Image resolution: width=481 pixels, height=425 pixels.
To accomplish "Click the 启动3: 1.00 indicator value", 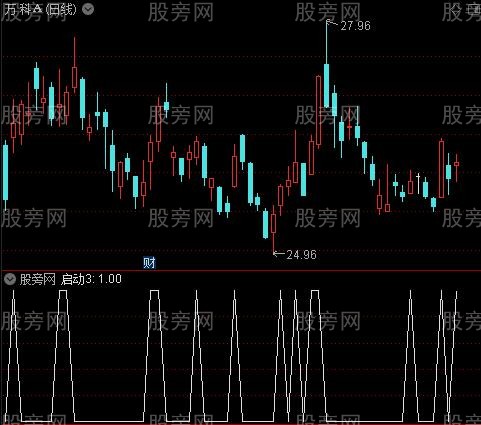I will (x=91, y=279).
